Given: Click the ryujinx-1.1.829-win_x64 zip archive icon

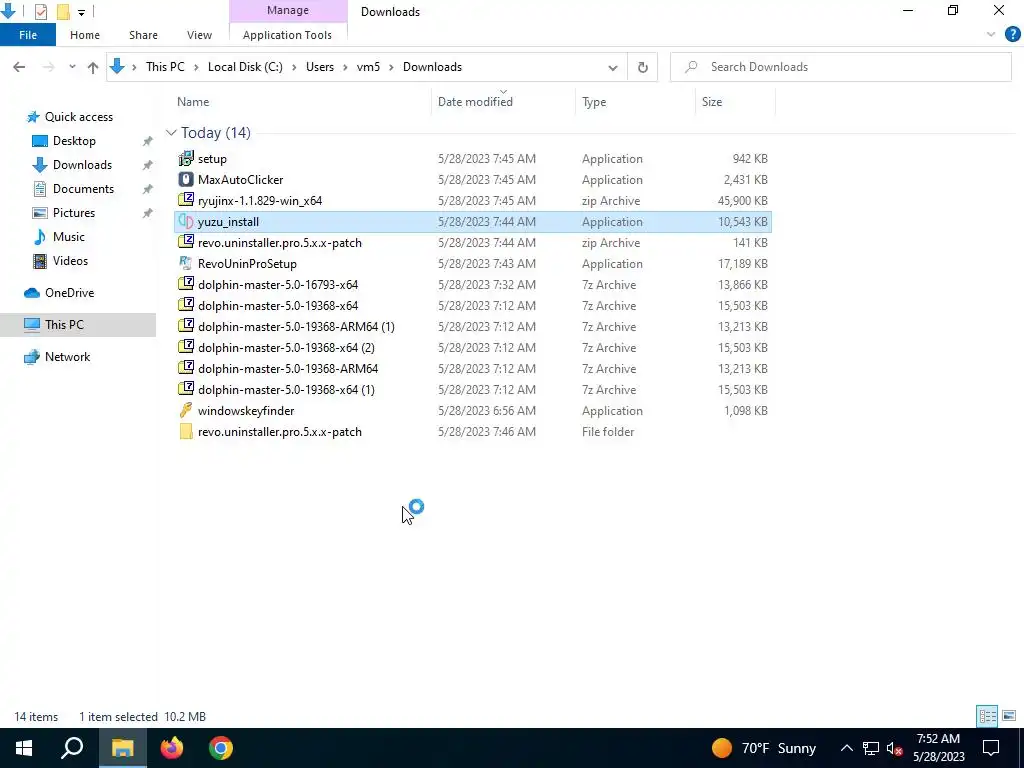Looking at the screenshot, I should (186, 200).
